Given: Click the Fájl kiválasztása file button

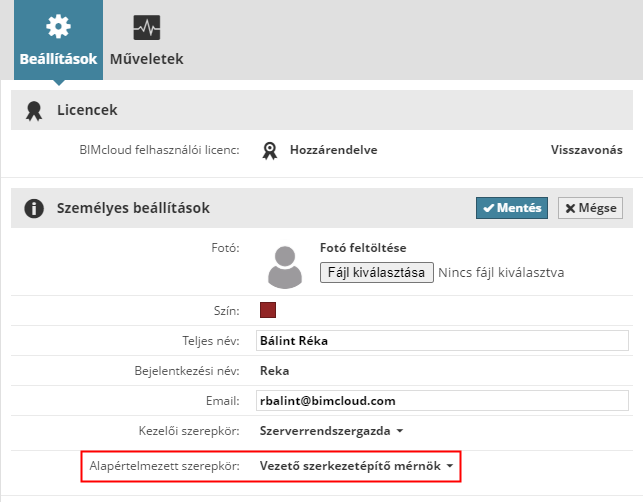Looking at the screenshot, I should click(x=376, y=273).
